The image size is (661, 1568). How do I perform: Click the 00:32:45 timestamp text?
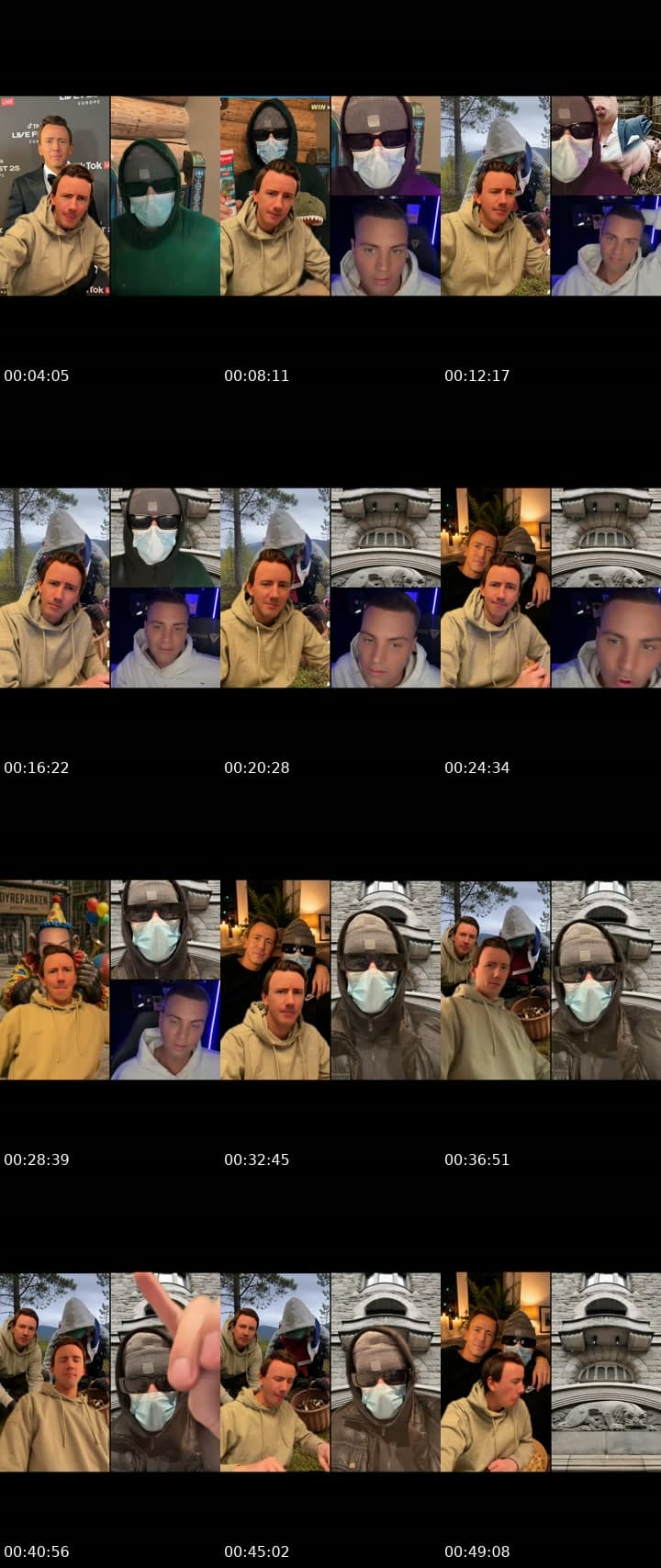pos(257,1159)
